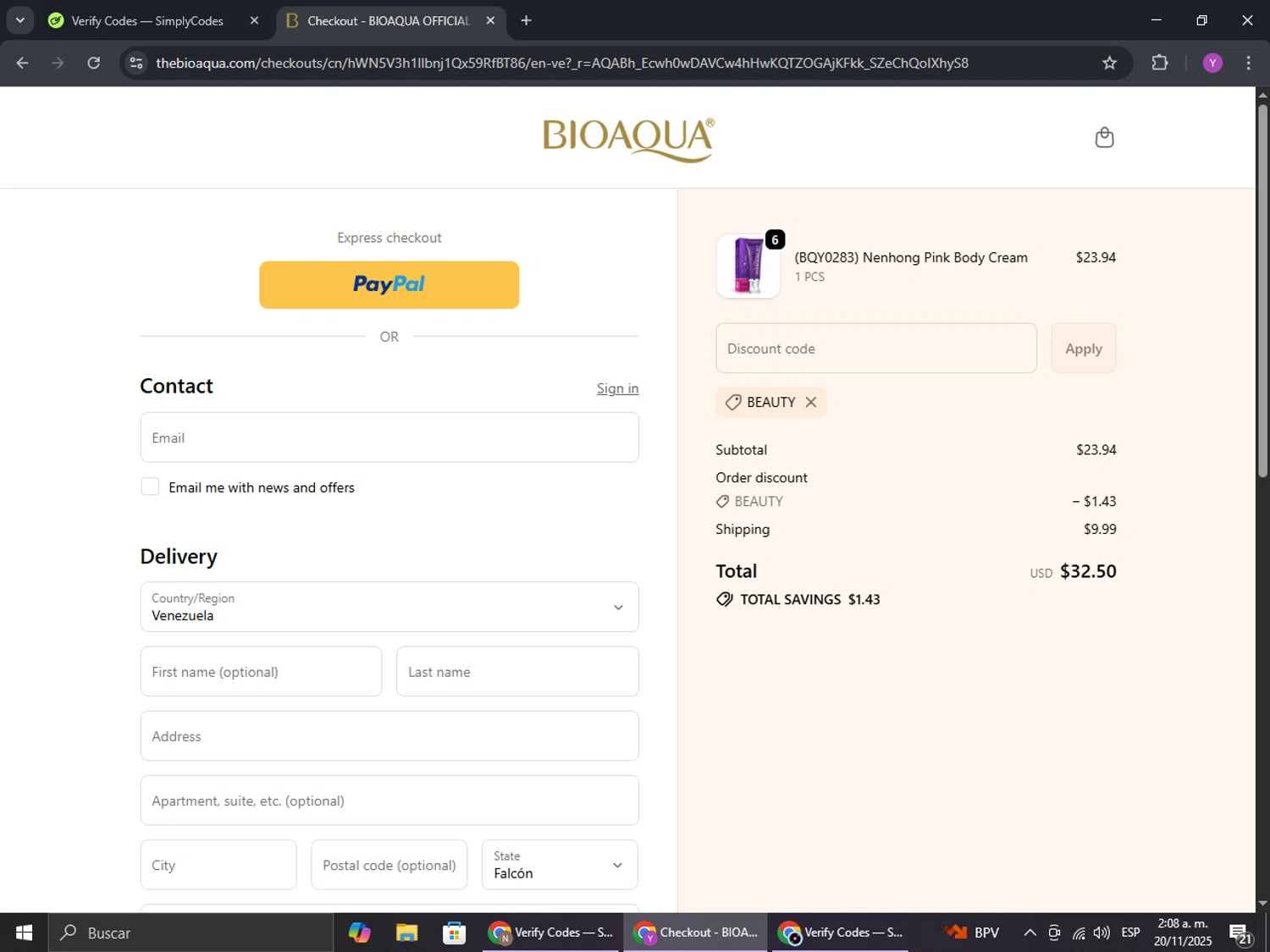Viewport: 1270px width, 952px height.
Task: Click the TOTAL SAVINGS $1.43 text
Action: (810, 599)
